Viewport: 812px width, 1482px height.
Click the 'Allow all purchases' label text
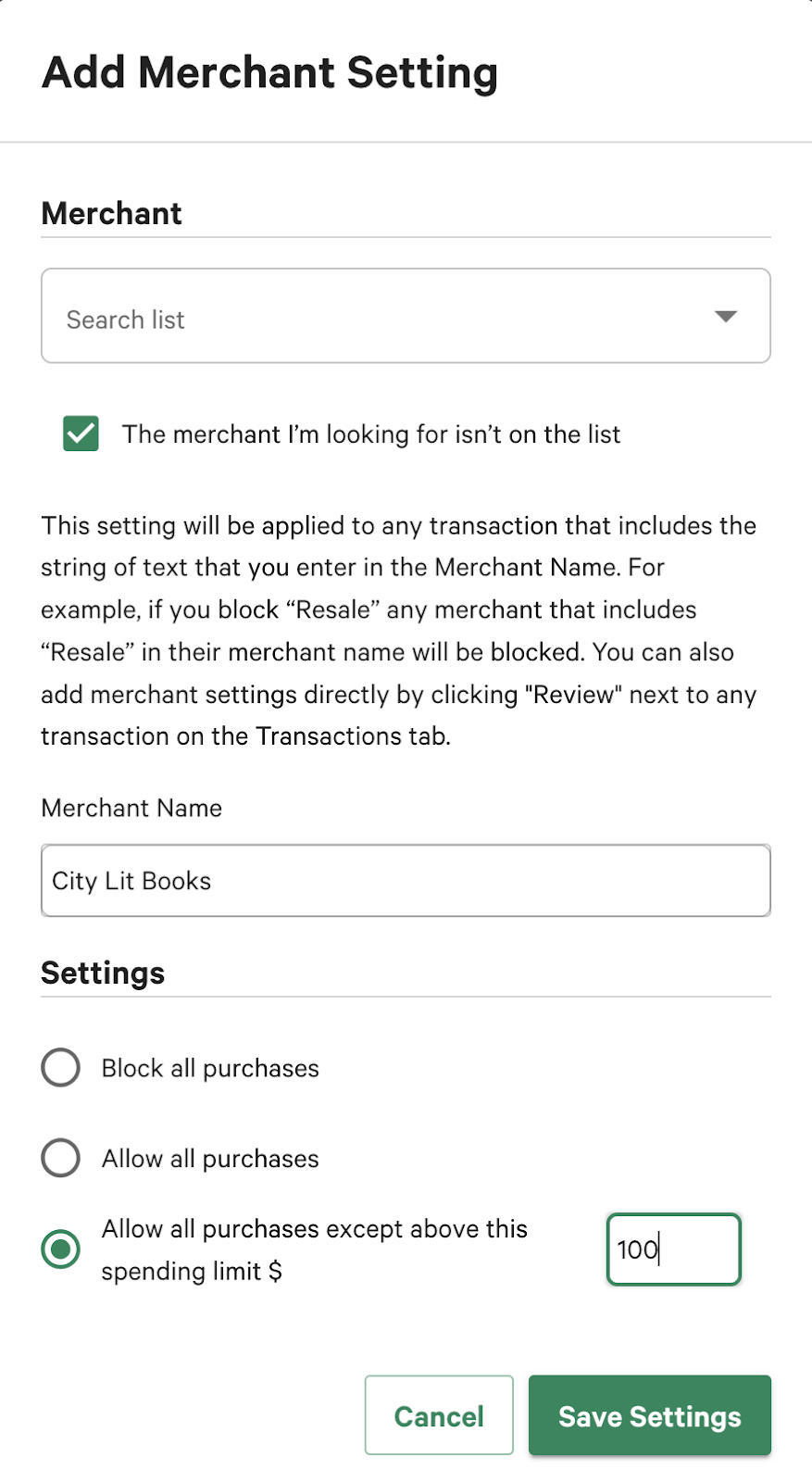pyautogui.click(x=210, y=1159)
